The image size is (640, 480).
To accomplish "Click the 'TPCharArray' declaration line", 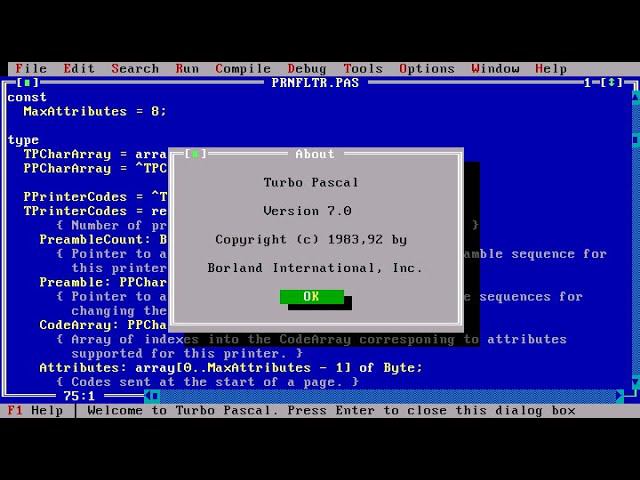I will pos(95,154).
